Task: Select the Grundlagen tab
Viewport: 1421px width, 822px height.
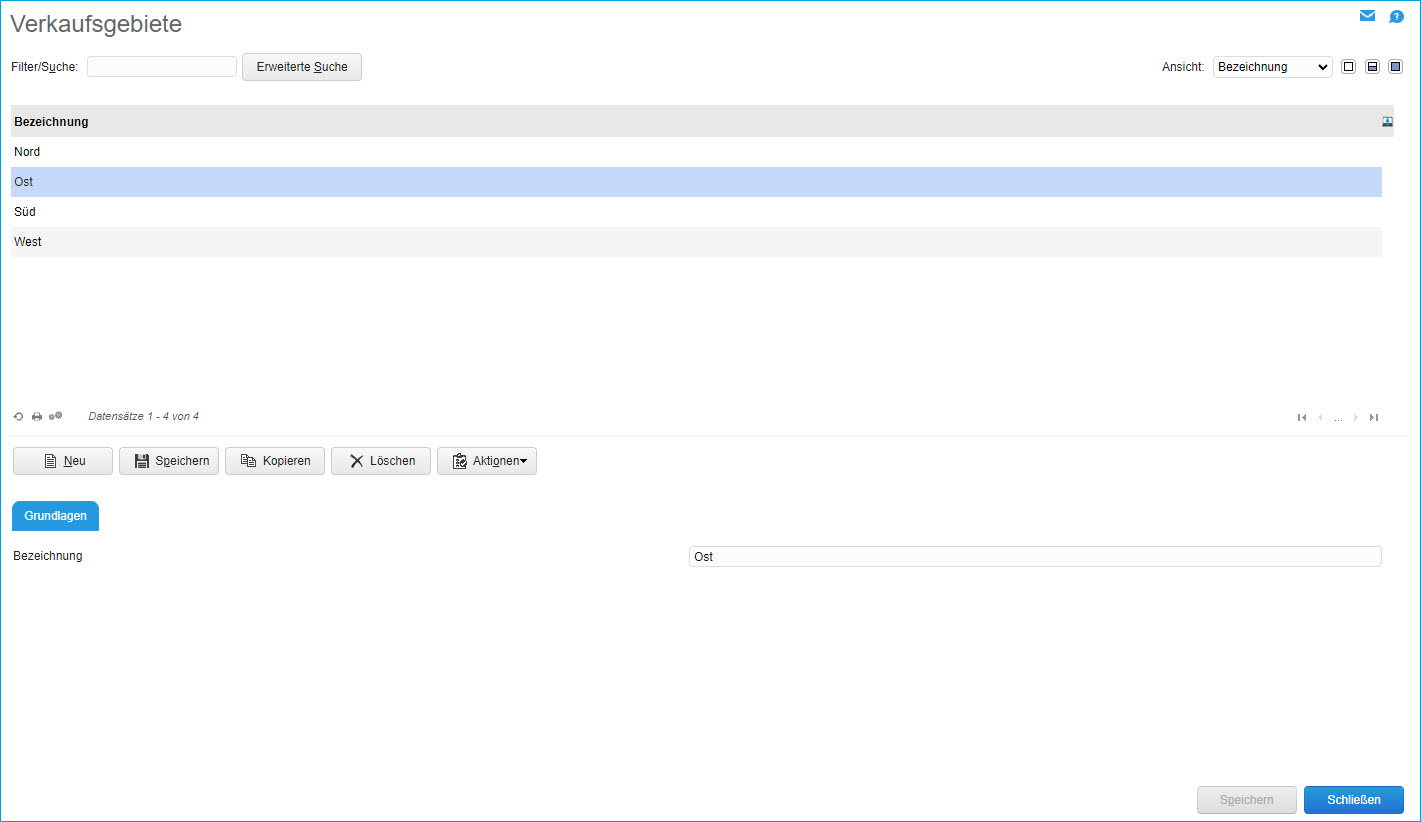Action: (55, 516)
